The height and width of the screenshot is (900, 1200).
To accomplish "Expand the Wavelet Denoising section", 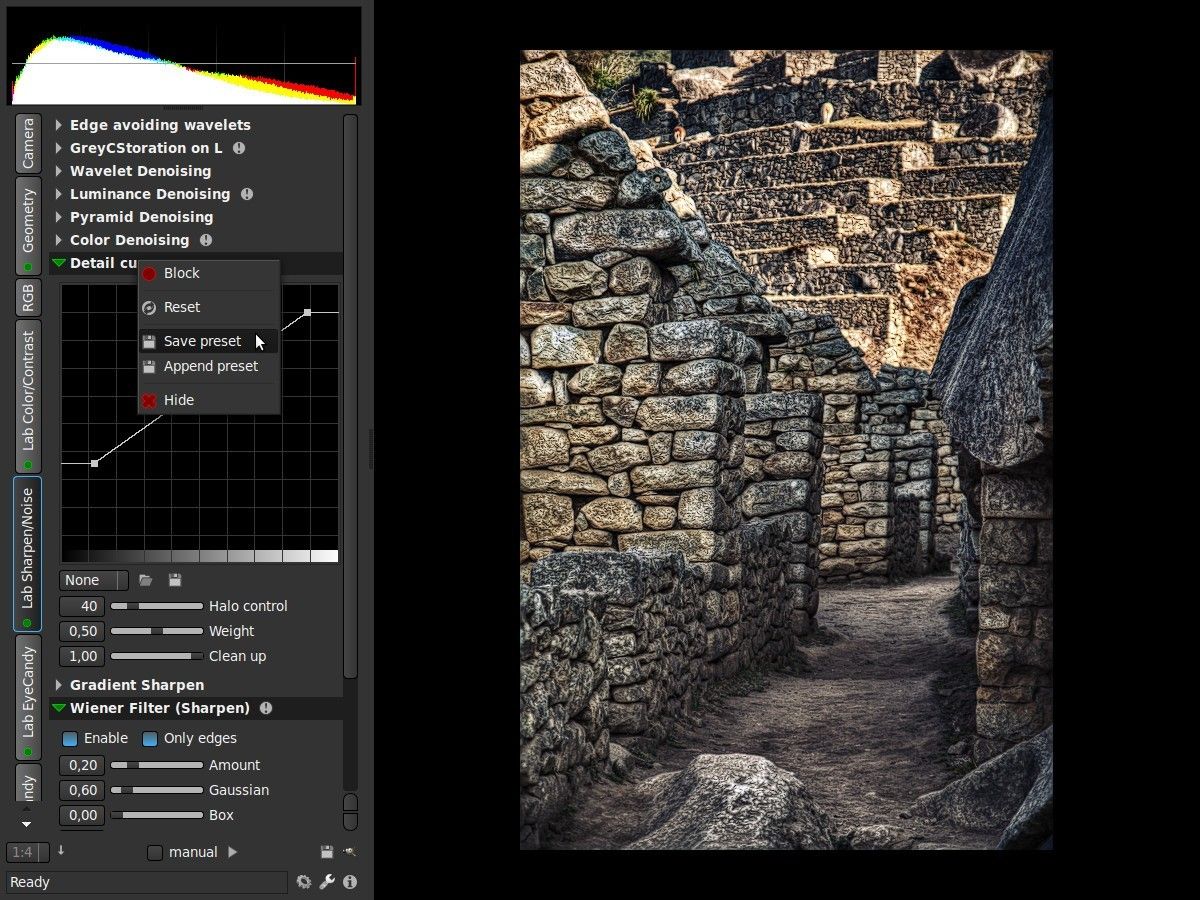I will (140, 170).
